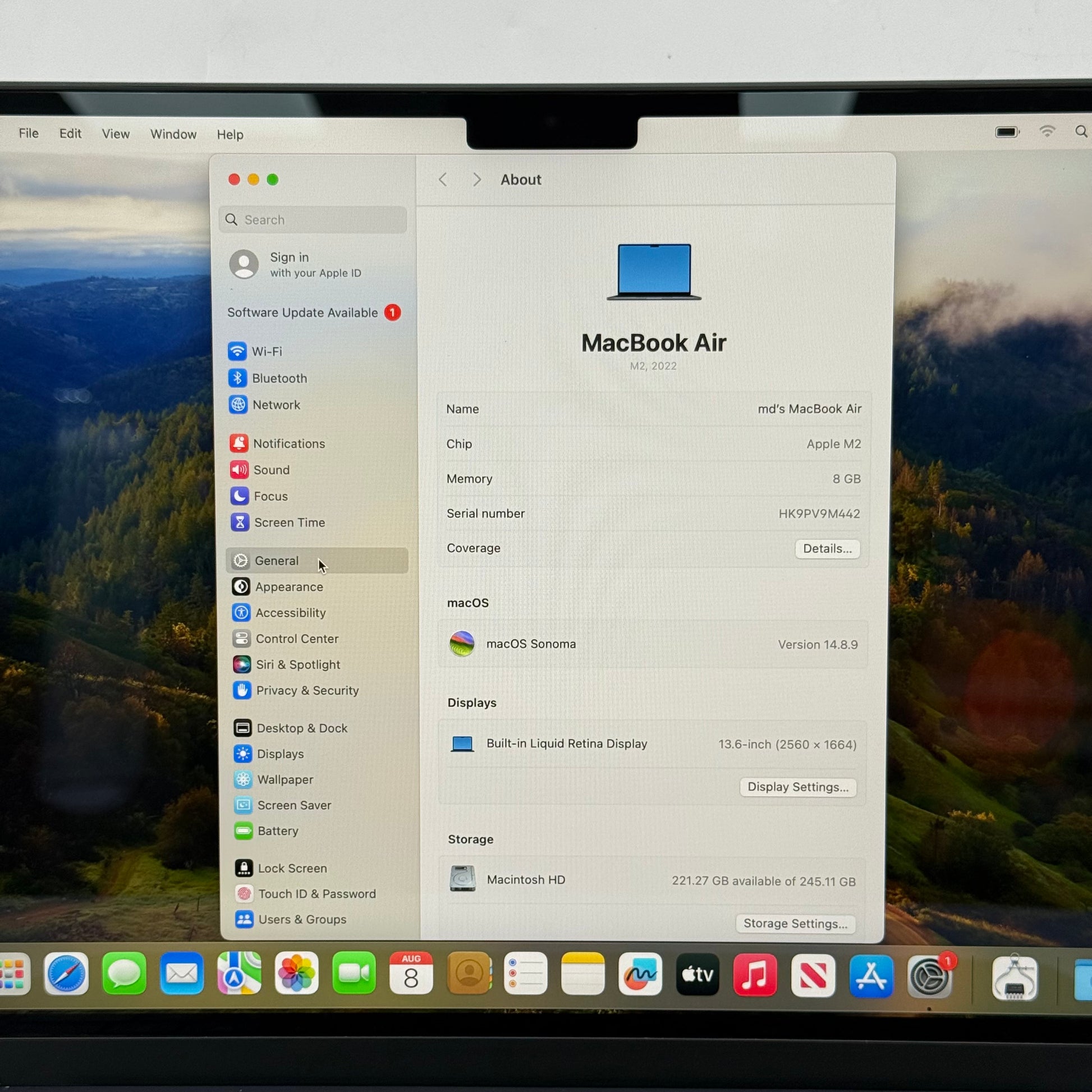Open the Help menu
This screenshot has width=1092, height=1092.
click(x=230, y=135)
